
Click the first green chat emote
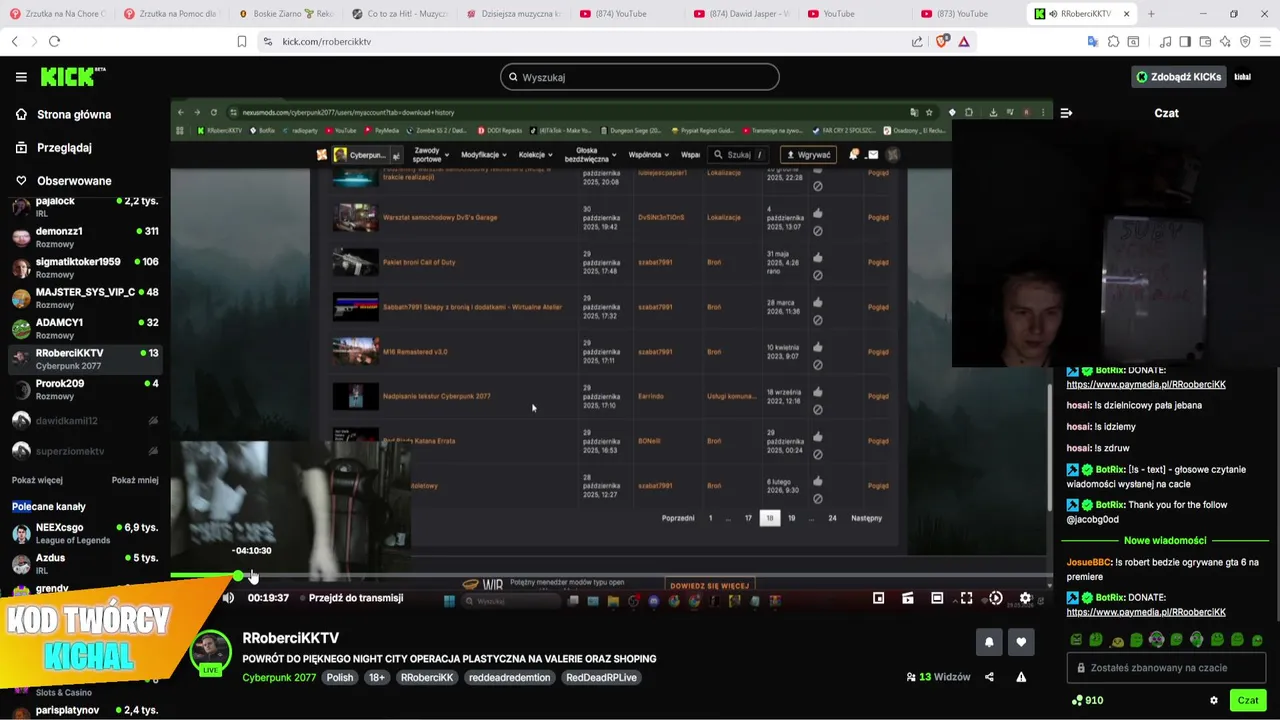pos(1076,639)
